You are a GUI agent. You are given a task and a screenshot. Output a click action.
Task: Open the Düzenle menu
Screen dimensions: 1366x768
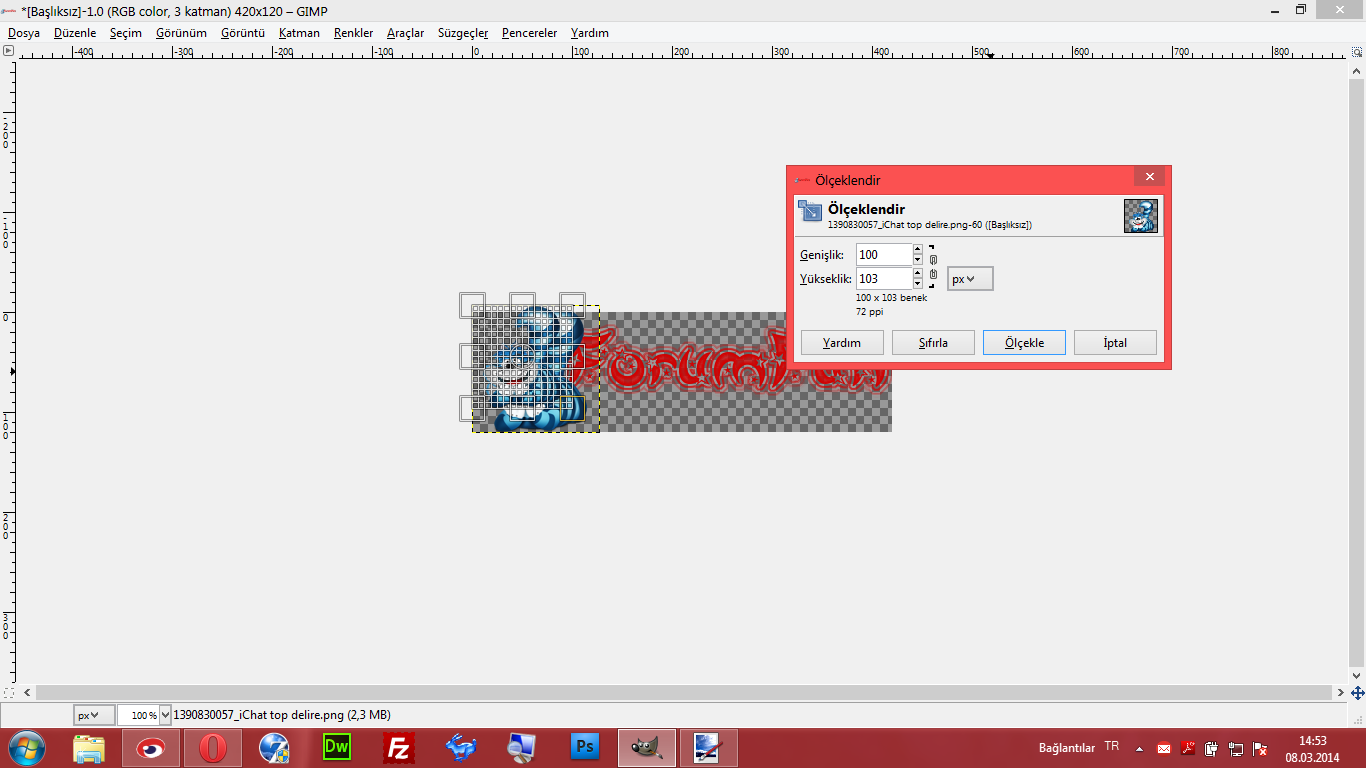[x=75, y=33]
